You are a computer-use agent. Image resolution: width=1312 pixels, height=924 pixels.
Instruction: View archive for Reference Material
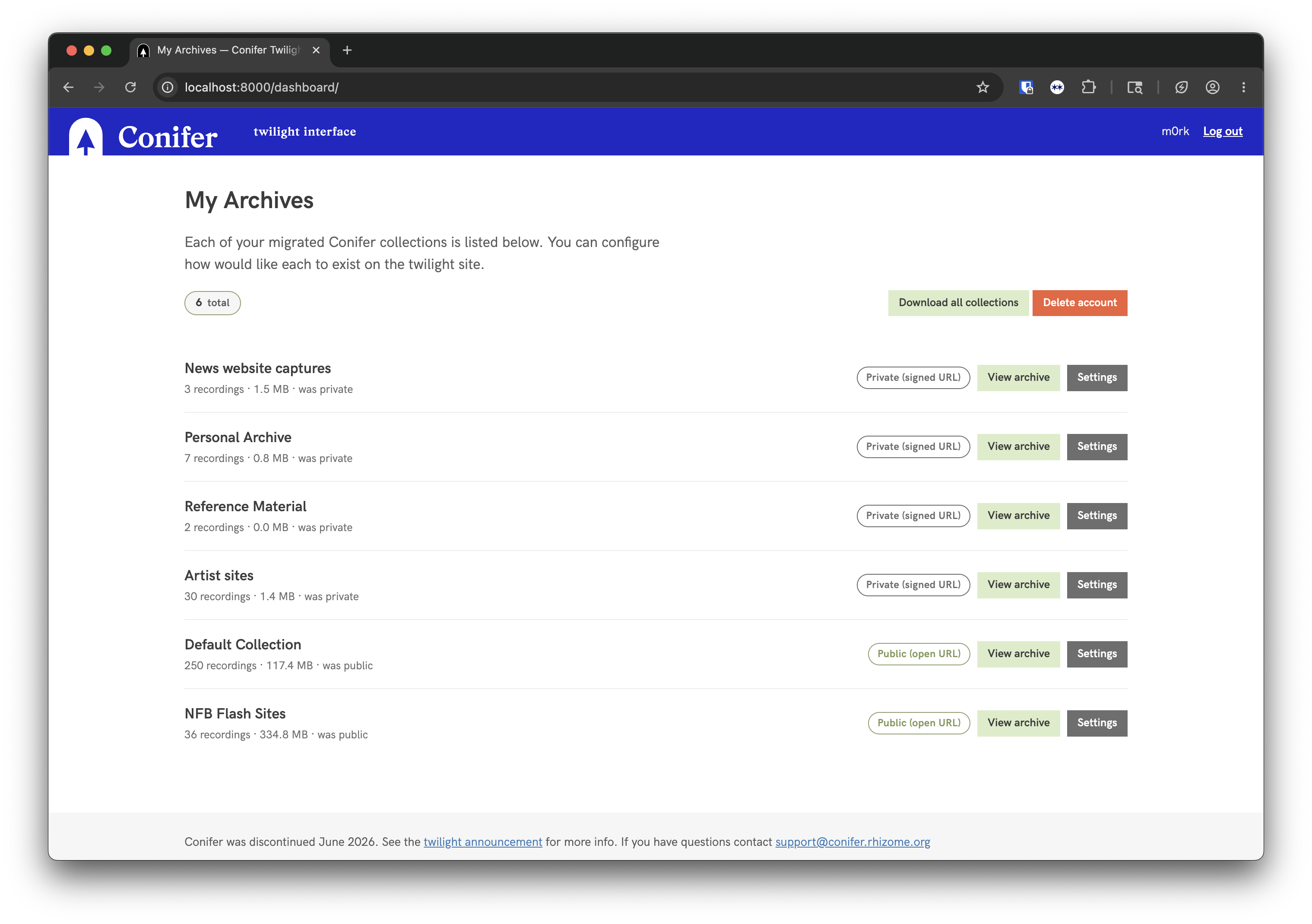pos(1018,516)
